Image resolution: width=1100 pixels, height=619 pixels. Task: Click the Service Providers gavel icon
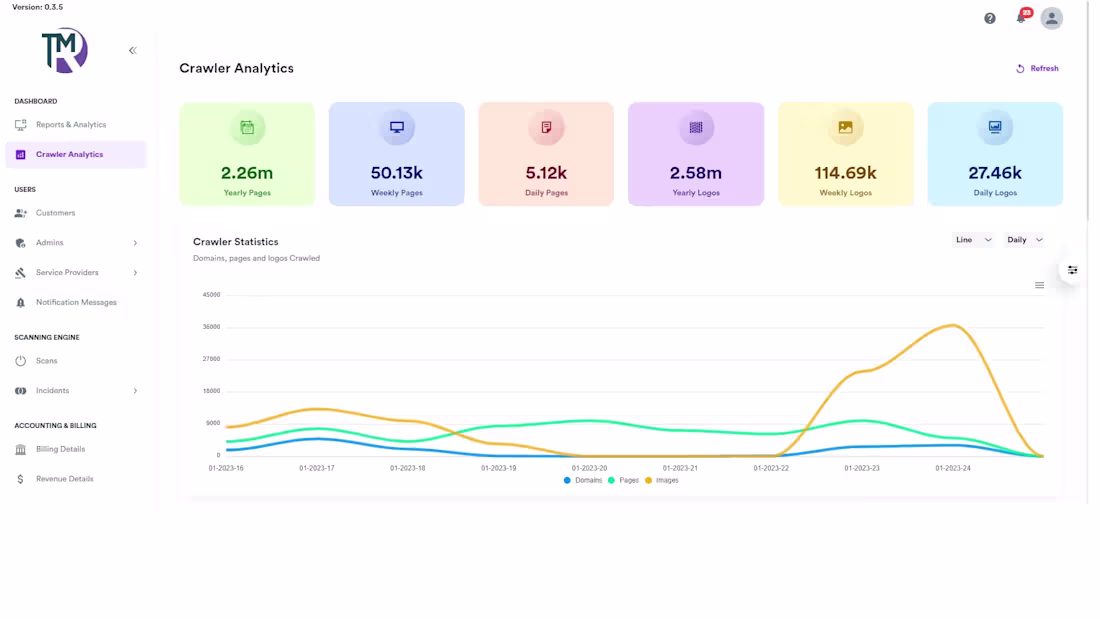20,273
